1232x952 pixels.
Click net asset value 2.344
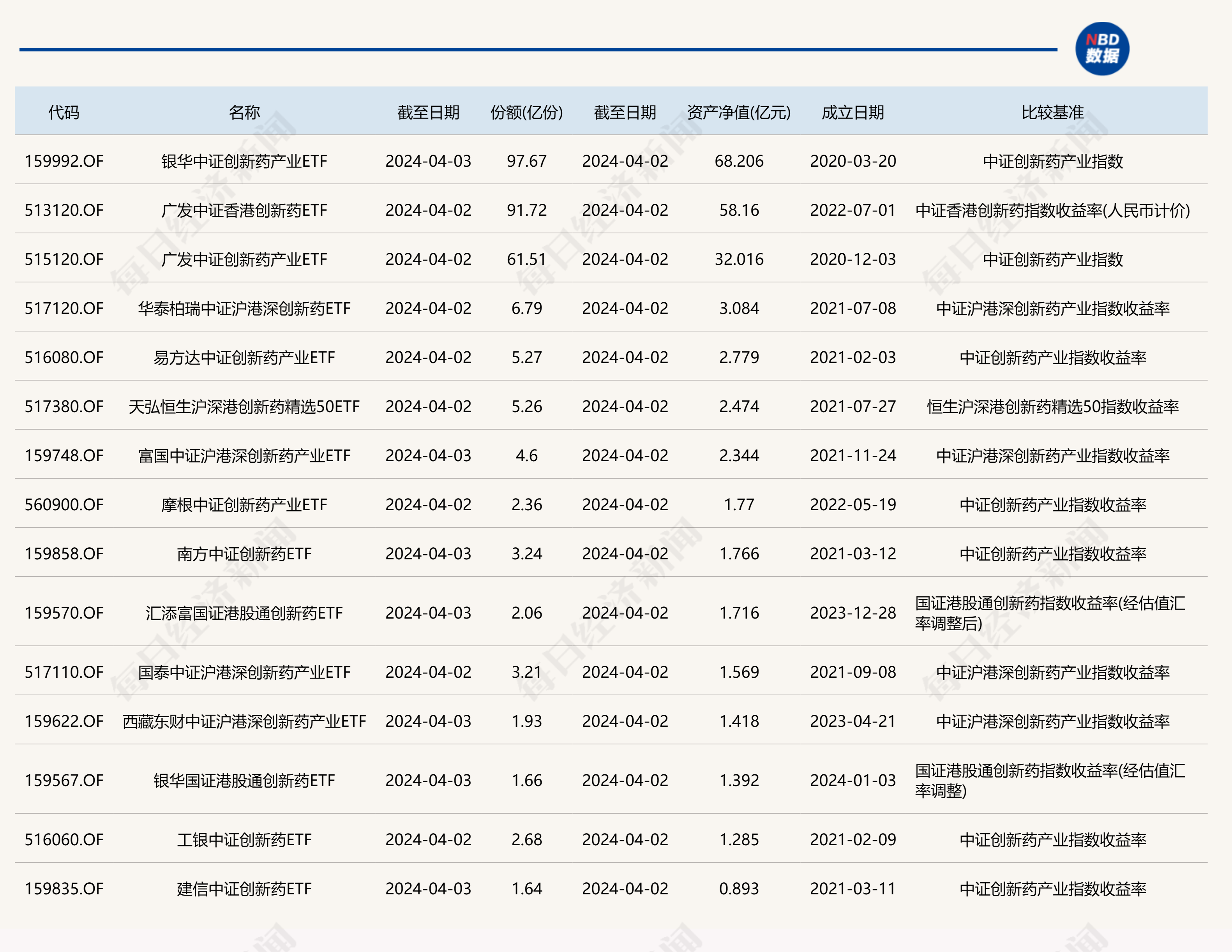click(x=739, y=456)
